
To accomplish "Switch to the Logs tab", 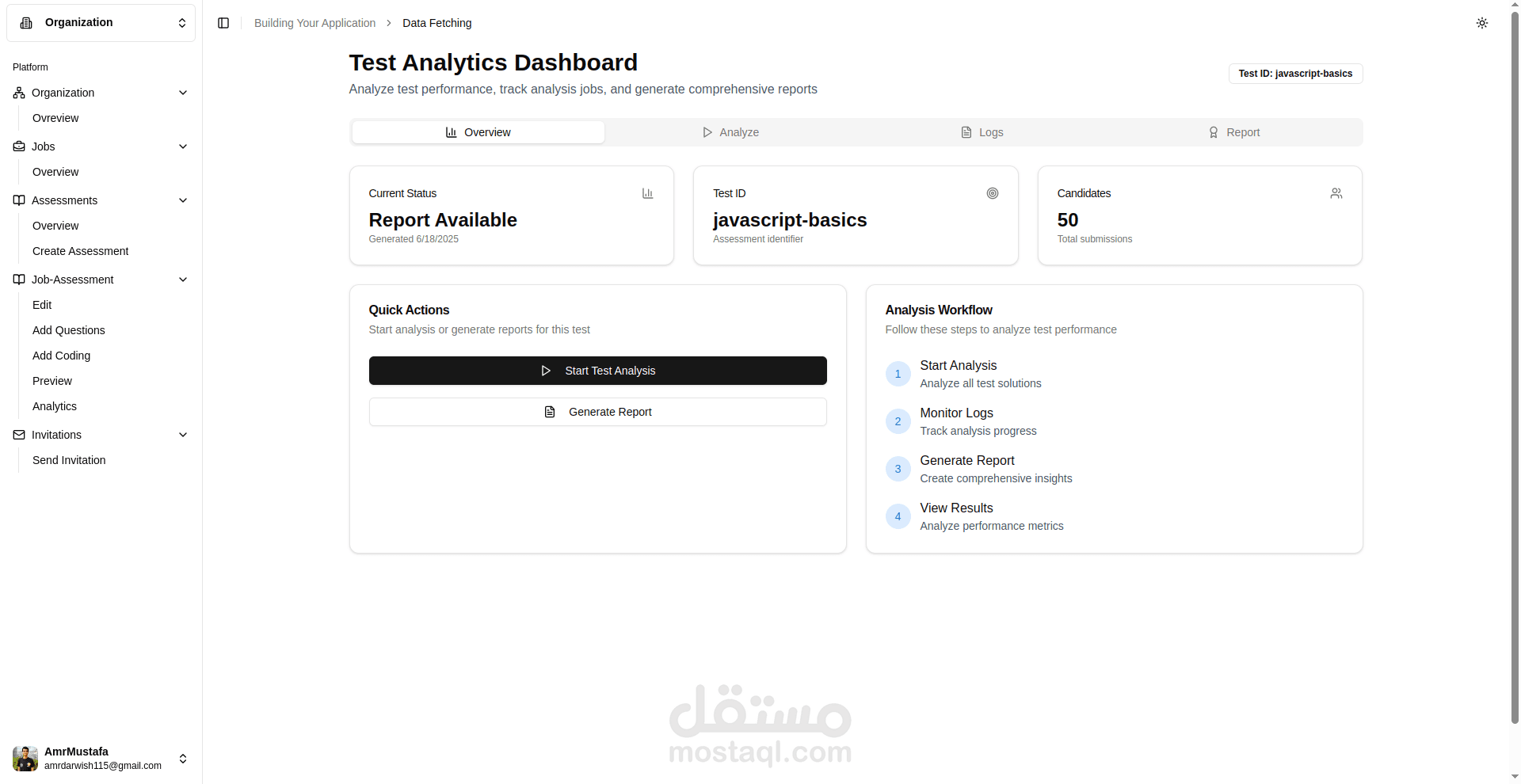I will 982,132.
